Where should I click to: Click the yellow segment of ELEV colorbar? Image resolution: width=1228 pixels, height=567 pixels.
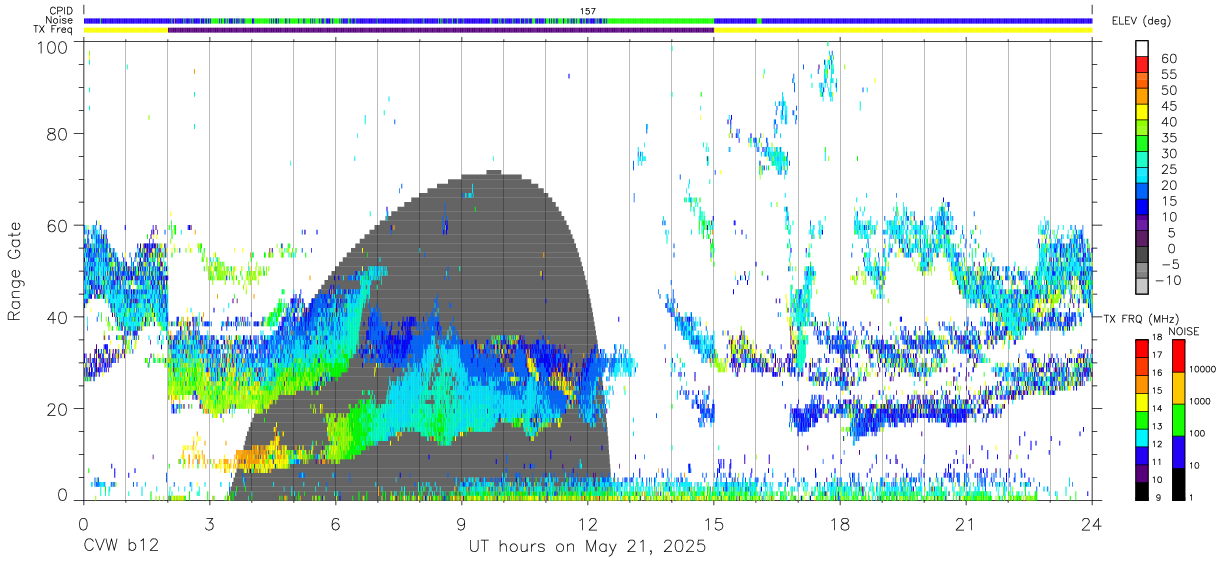pos(1142,113)
